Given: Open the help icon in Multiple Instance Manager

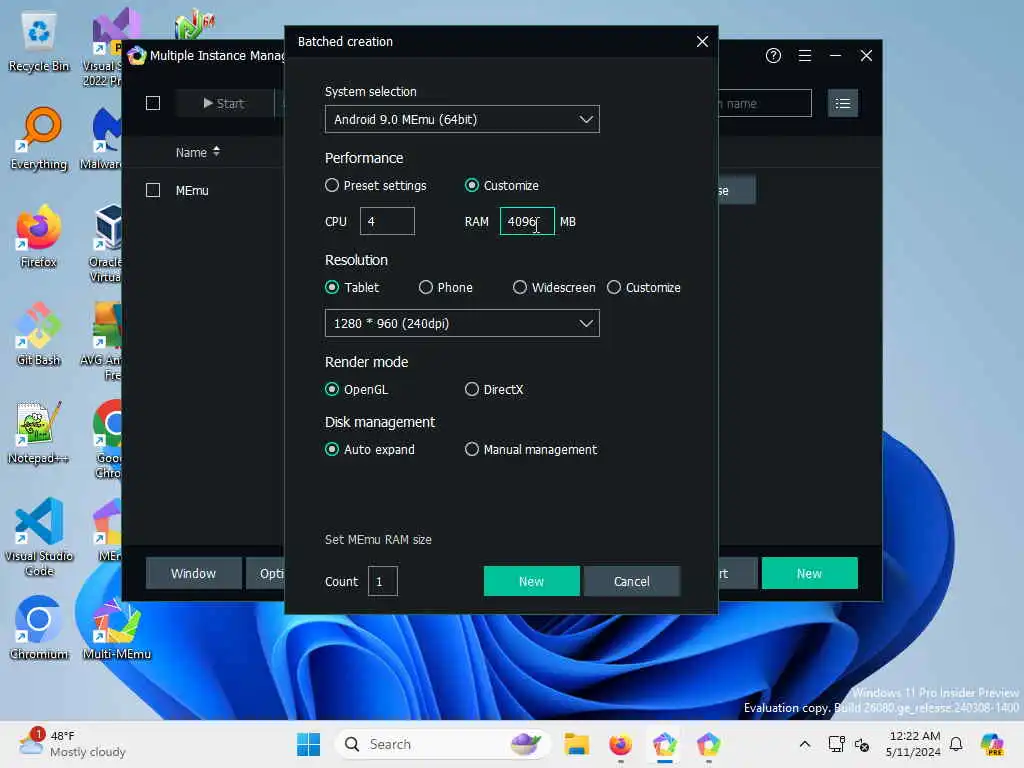Looking at the screenshot, I should (x=773, y=56).
